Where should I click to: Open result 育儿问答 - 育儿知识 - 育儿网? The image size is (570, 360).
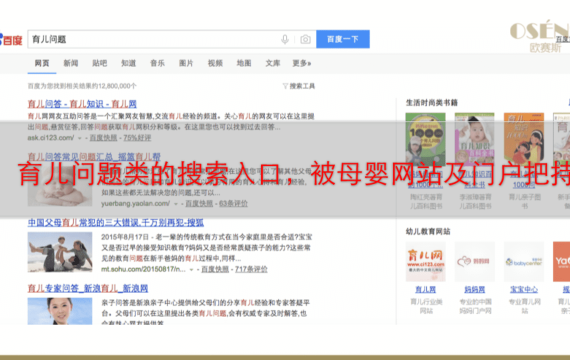pos(82,104)
